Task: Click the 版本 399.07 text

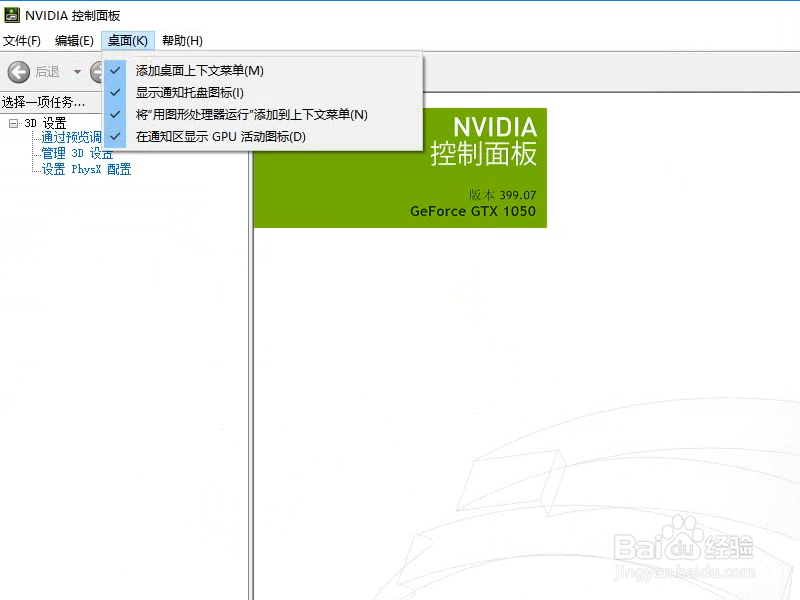Action: click(503, 195)
